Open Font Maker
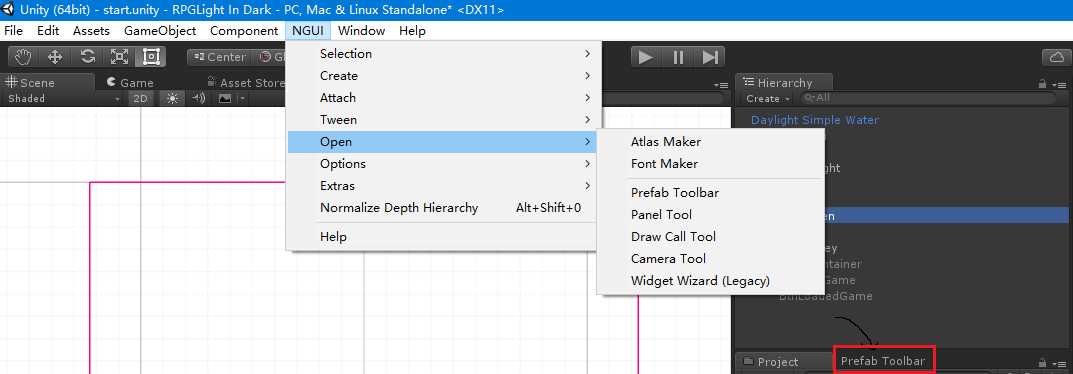 coord(711,163)
